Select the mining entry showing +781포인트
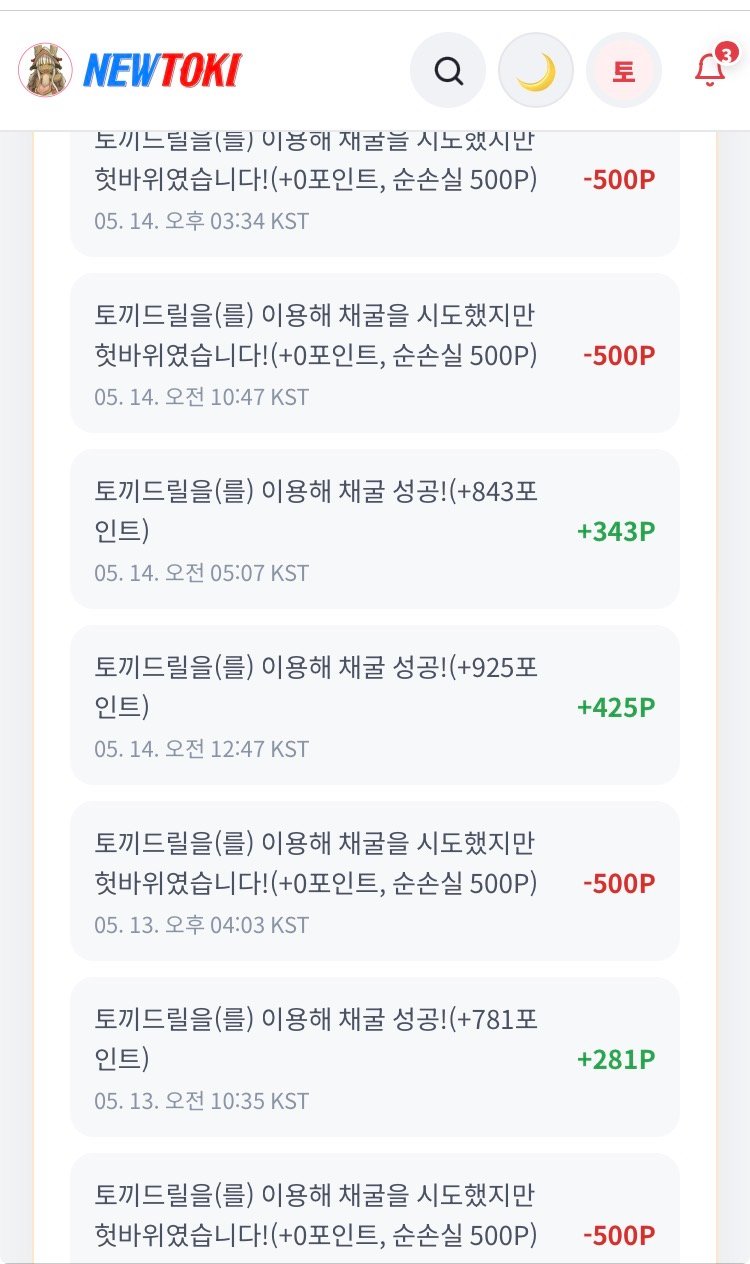 click(x=375, y=1057)
